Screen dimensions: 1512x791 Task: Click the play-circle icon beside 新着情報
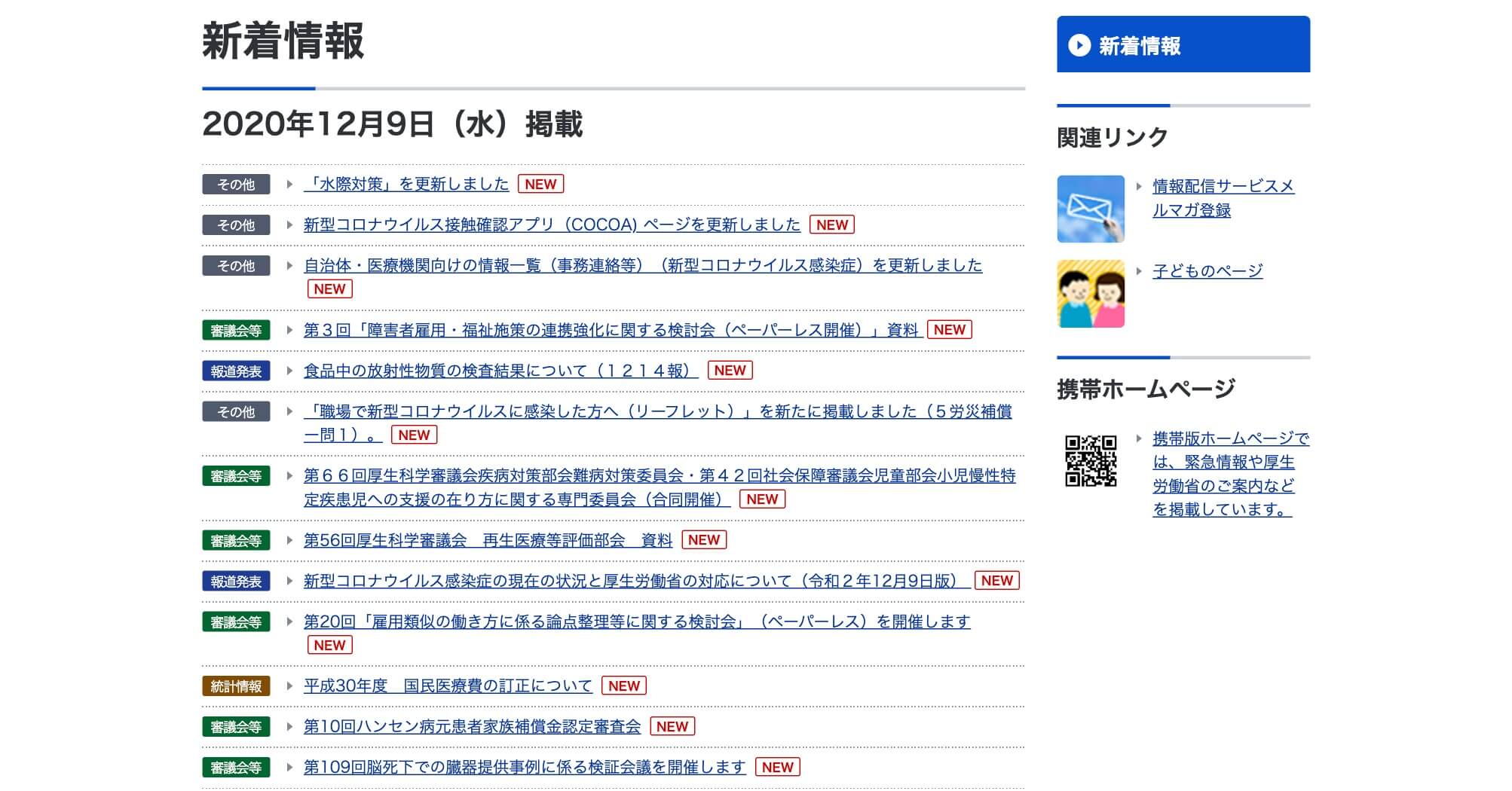click(x=1079, y=46)
